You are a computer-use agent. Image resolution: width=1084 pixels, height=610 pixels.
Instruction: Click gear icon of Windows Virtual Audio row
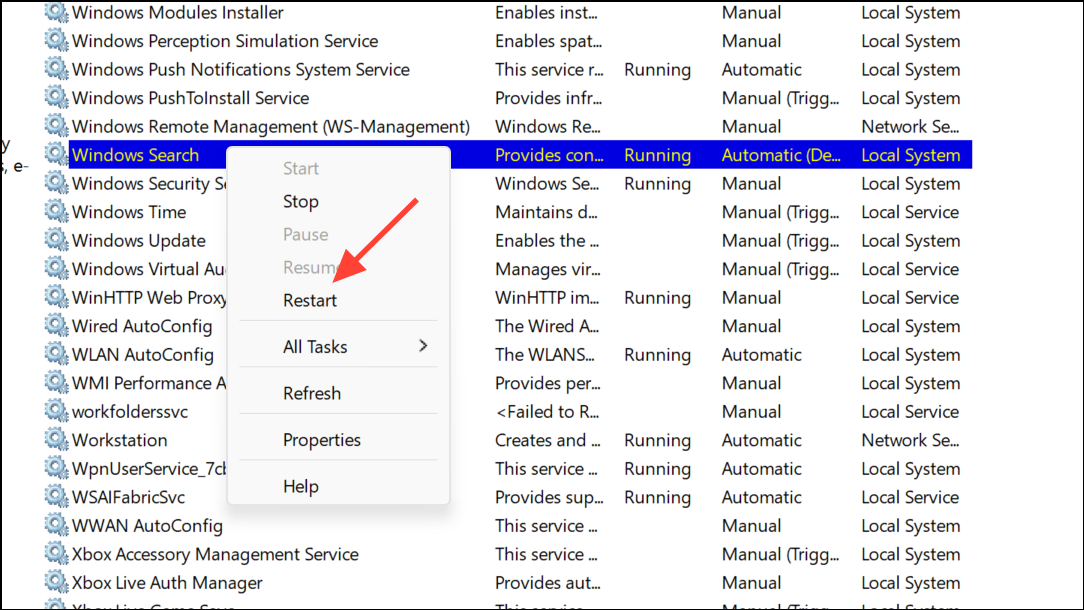pos(57,268)
